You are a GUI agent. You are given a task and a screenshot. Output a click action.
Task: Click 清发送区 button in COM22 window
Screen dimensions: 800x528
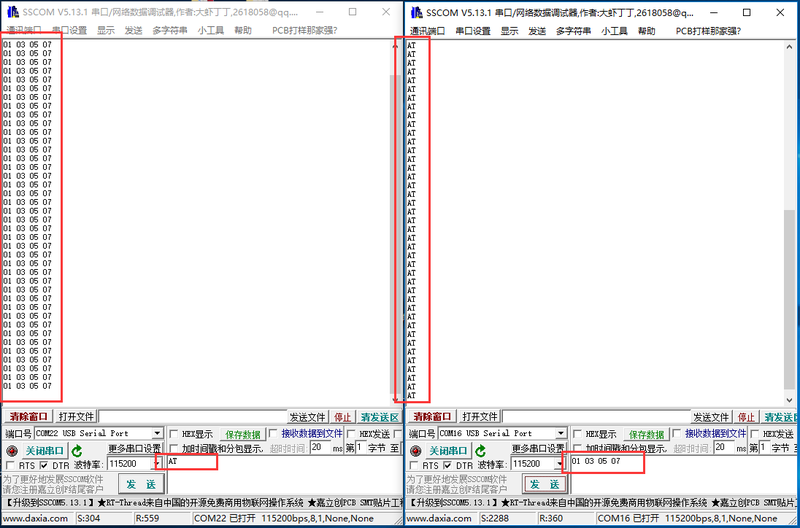tap(379, 417)
